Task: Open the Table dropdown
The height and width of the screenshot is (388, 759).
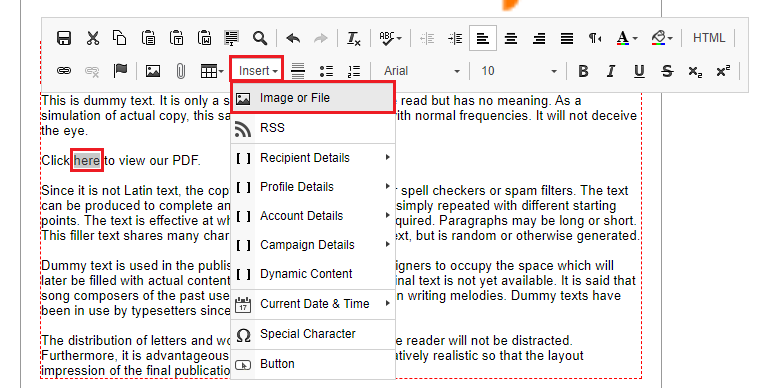Action: [x=212, y=71]
